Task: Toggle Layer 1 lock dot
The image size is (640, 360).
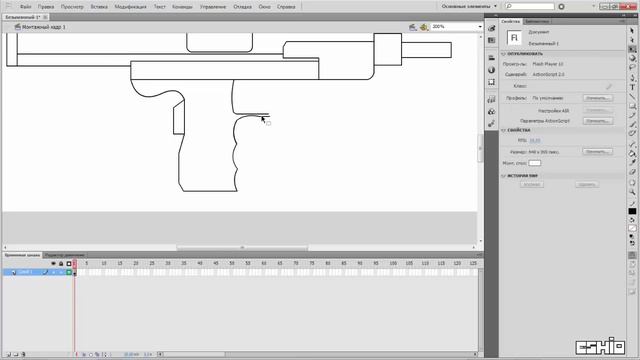Action: pos(61,272)
